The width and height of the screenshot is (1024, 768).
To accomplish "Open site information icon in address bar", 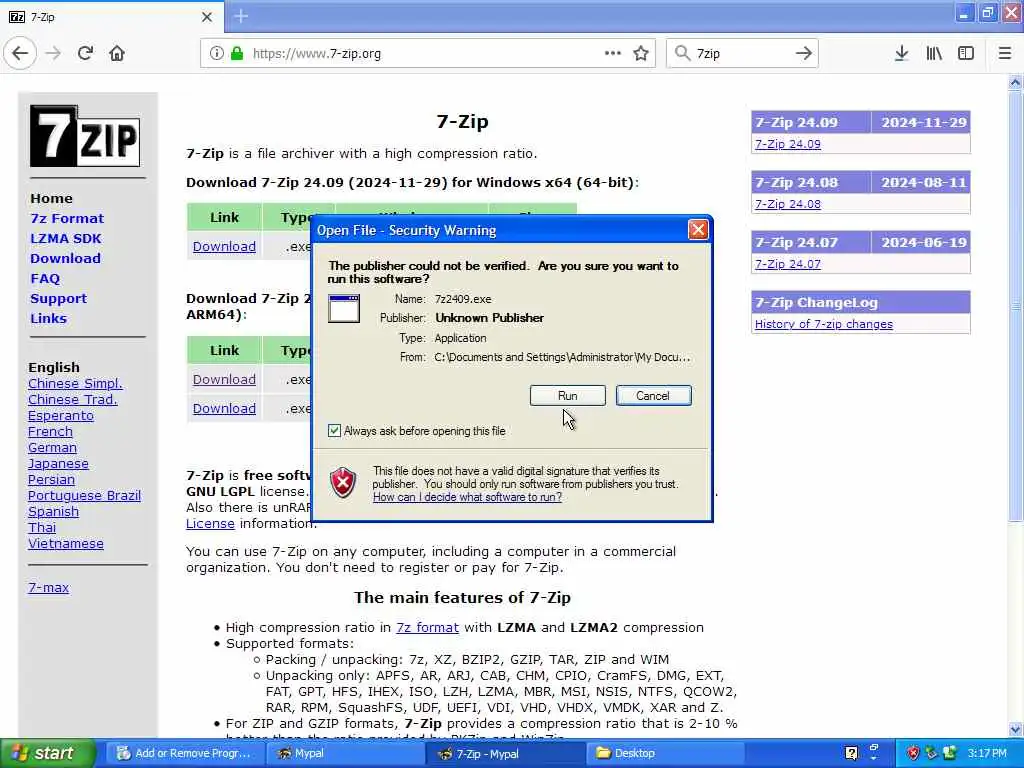I will [217, 53].
